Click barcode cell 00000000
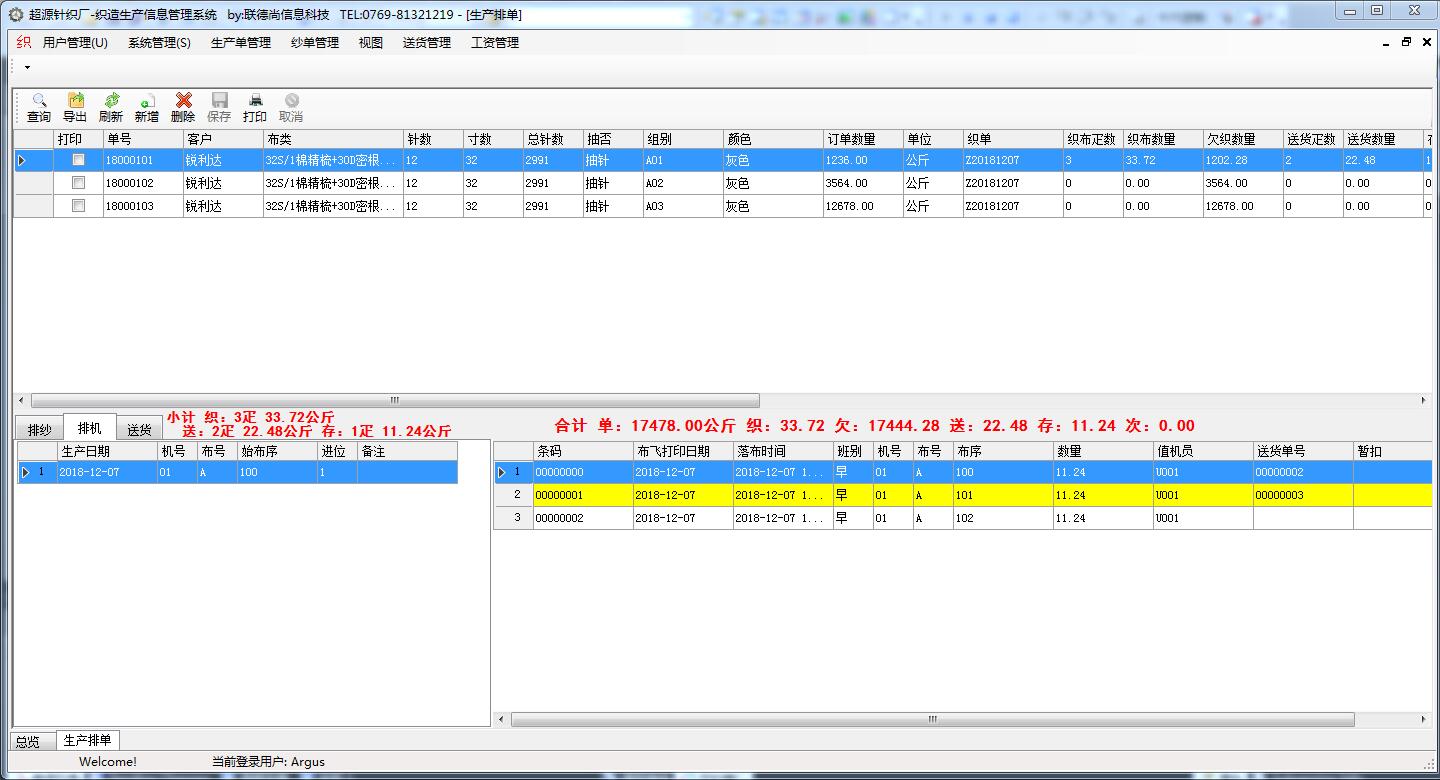1440x780 pixels. tap(583, 472)
